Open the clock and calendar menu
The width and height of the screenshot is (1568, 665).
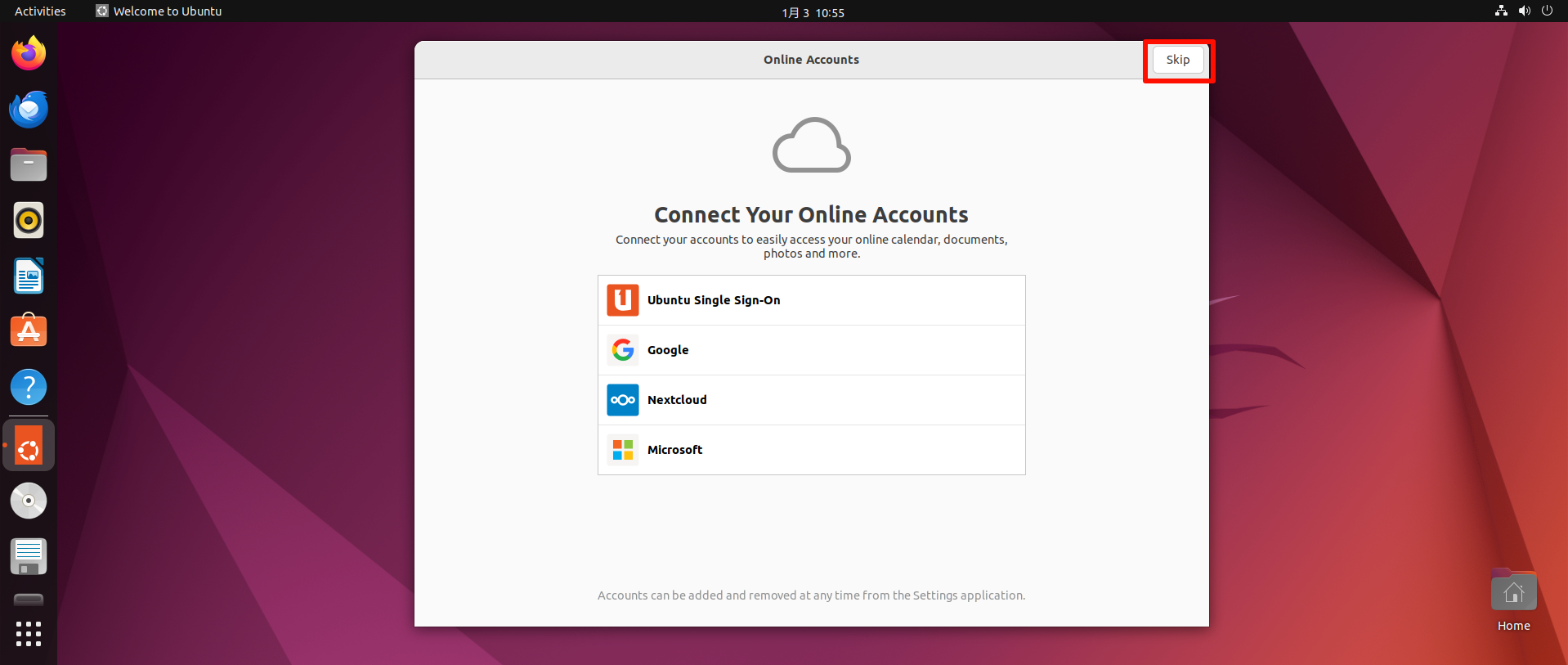pyautogui.click(x=813, y=12)
